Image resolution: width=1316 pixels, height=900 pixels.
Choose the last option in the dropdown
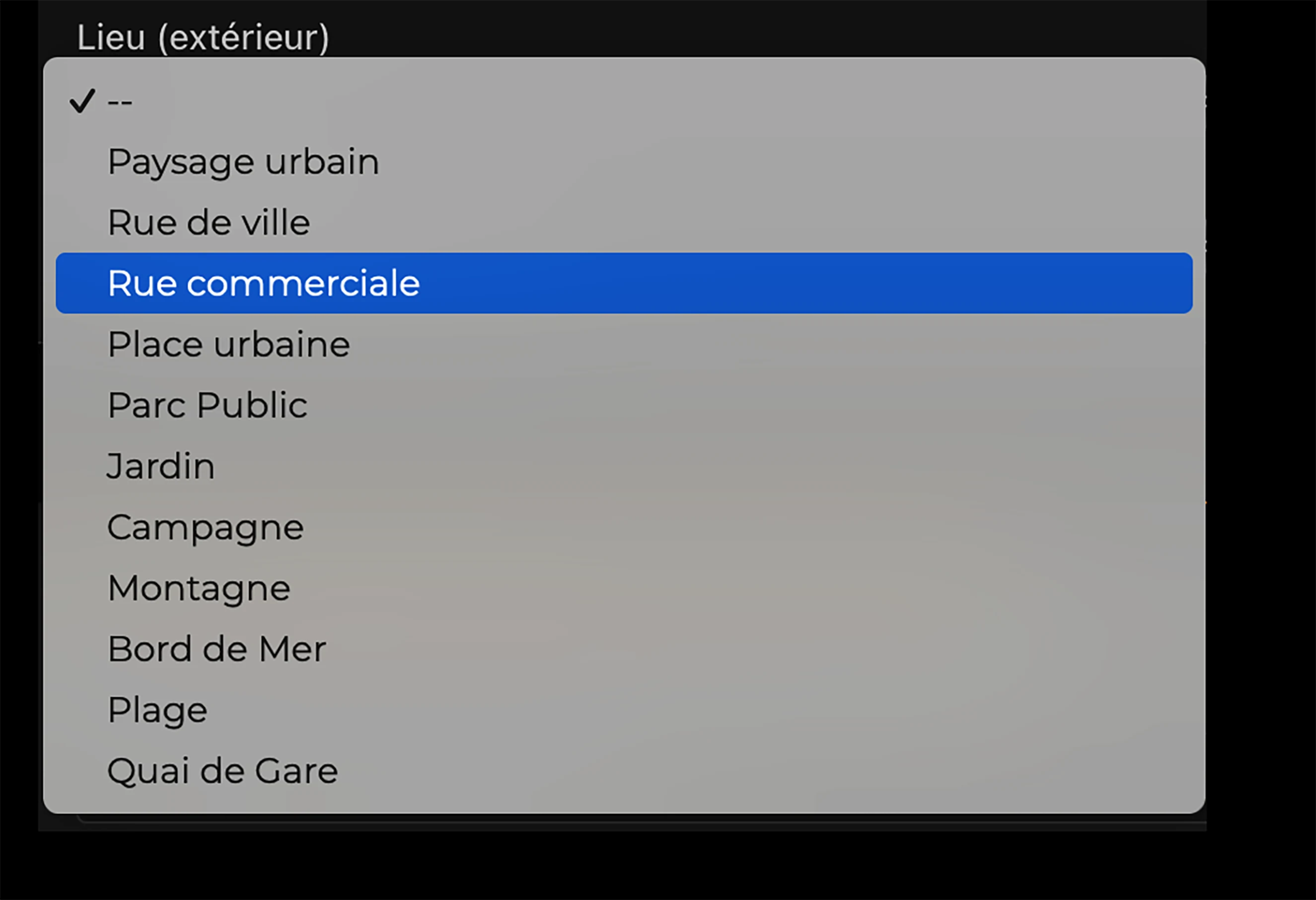[223, 771]
